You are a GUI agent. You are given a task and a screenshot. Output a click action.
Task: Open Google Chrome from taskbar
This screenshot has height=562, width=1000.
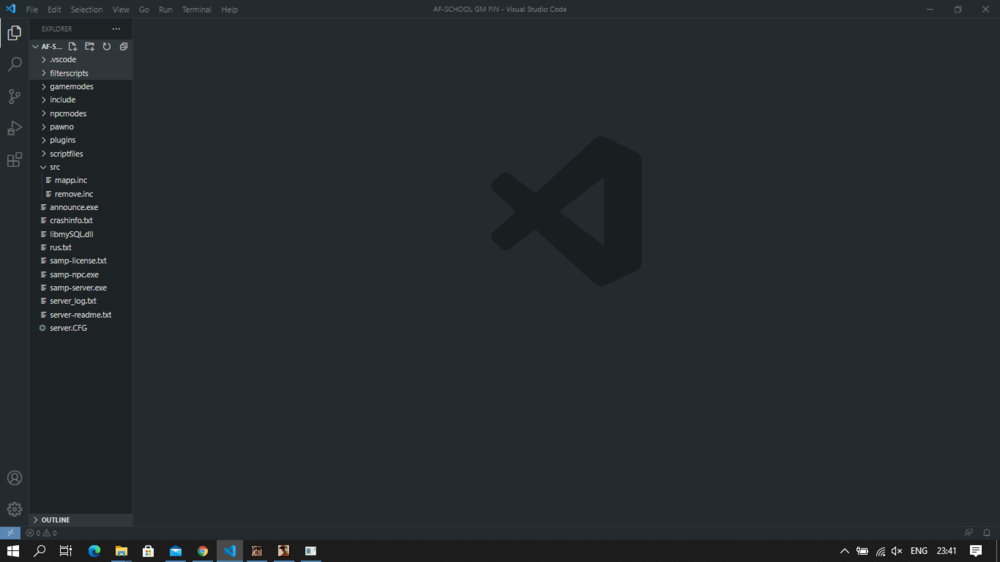coord(203,551)
